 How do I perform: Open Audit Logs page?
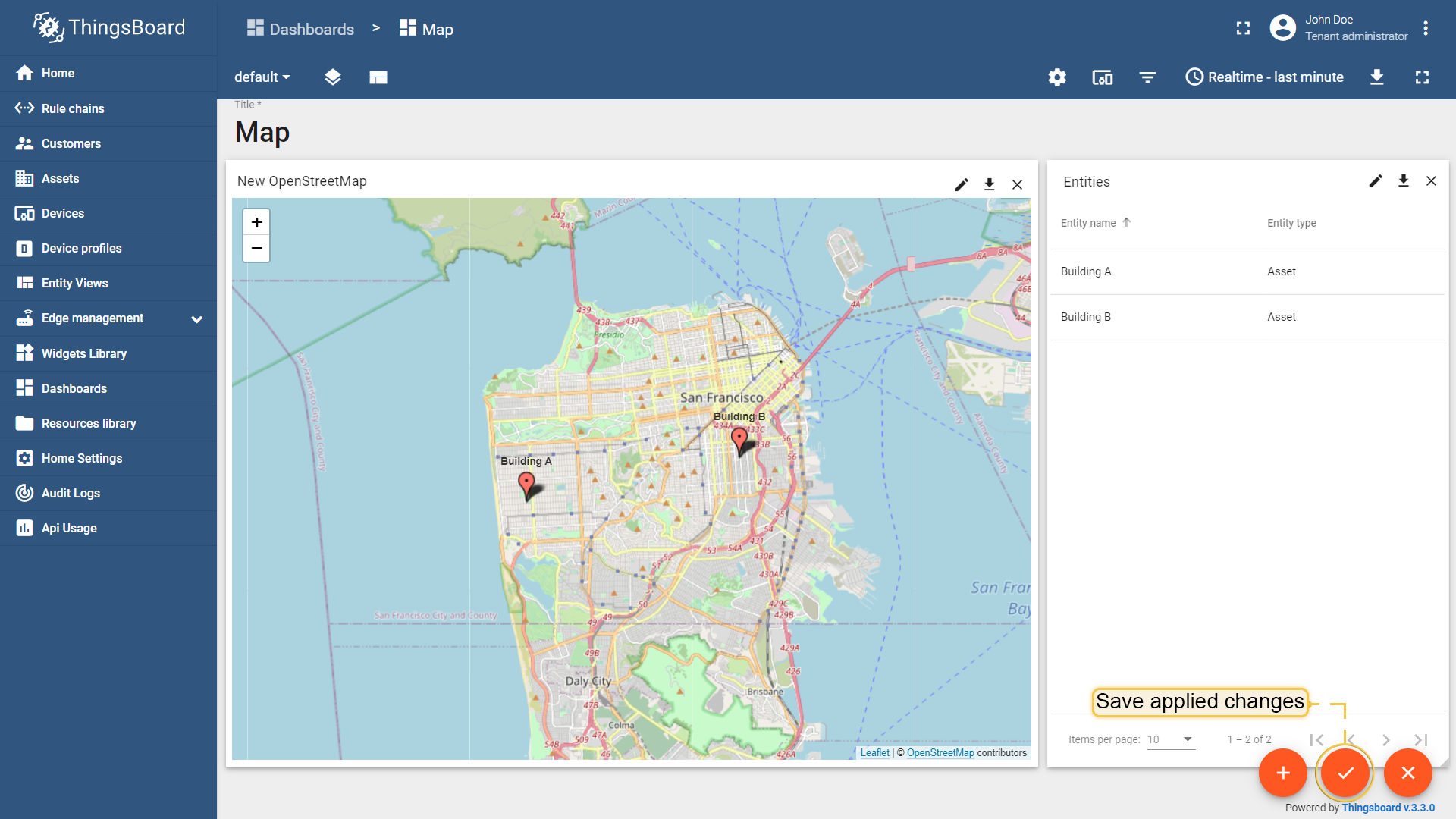point(108,493)
